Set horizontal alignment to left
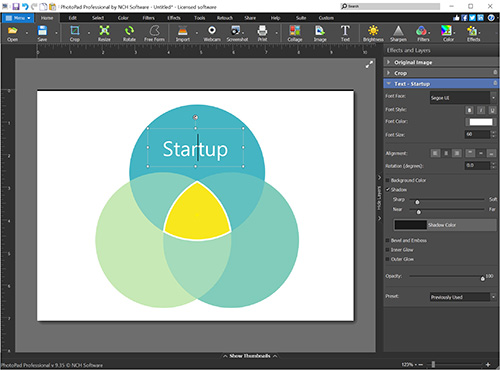Screen dimensions: 500x370 coord(435,153)
